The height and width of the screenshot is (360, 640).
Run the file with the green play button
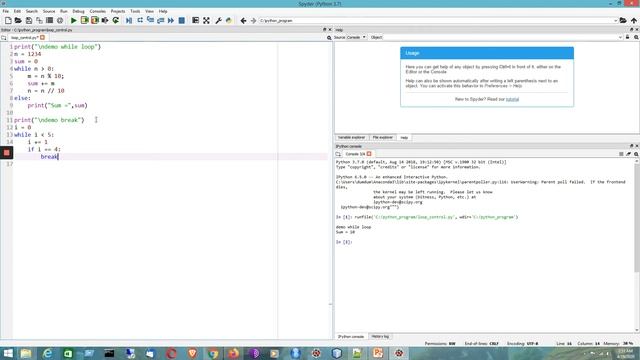coord(73,20)
